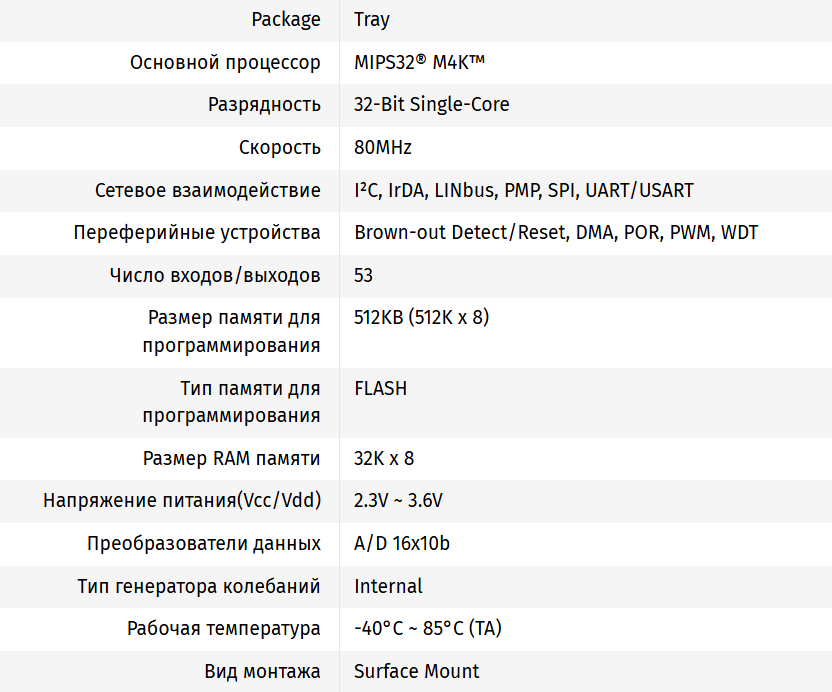
Task: Click the Размер RAM памяти label
Action: coord(232,459)
